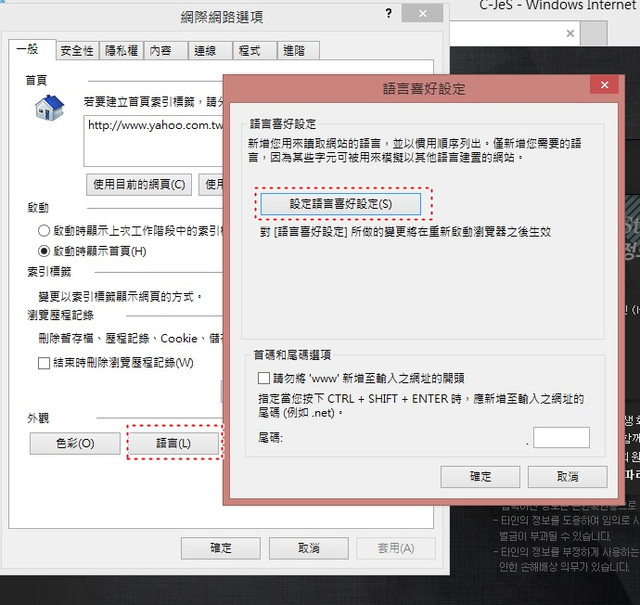The height and width of the screenshot is (605, 640).
Task: Close the Internet Explorer browser tab
Action: point(570,33)
